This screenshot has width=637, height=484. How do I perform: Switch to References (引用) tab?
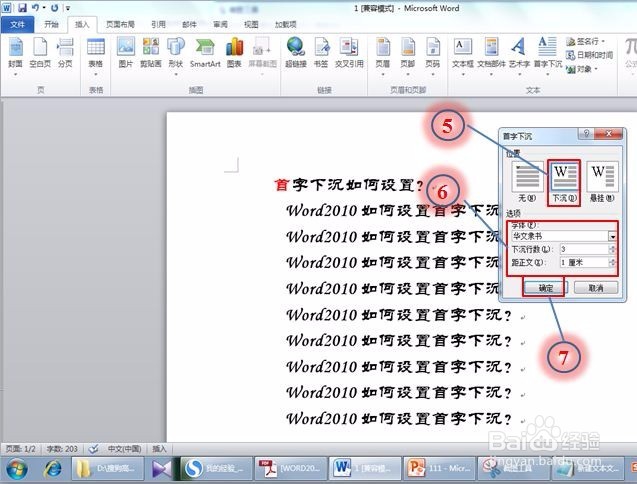pyautogui.click(x=158, y=24)
